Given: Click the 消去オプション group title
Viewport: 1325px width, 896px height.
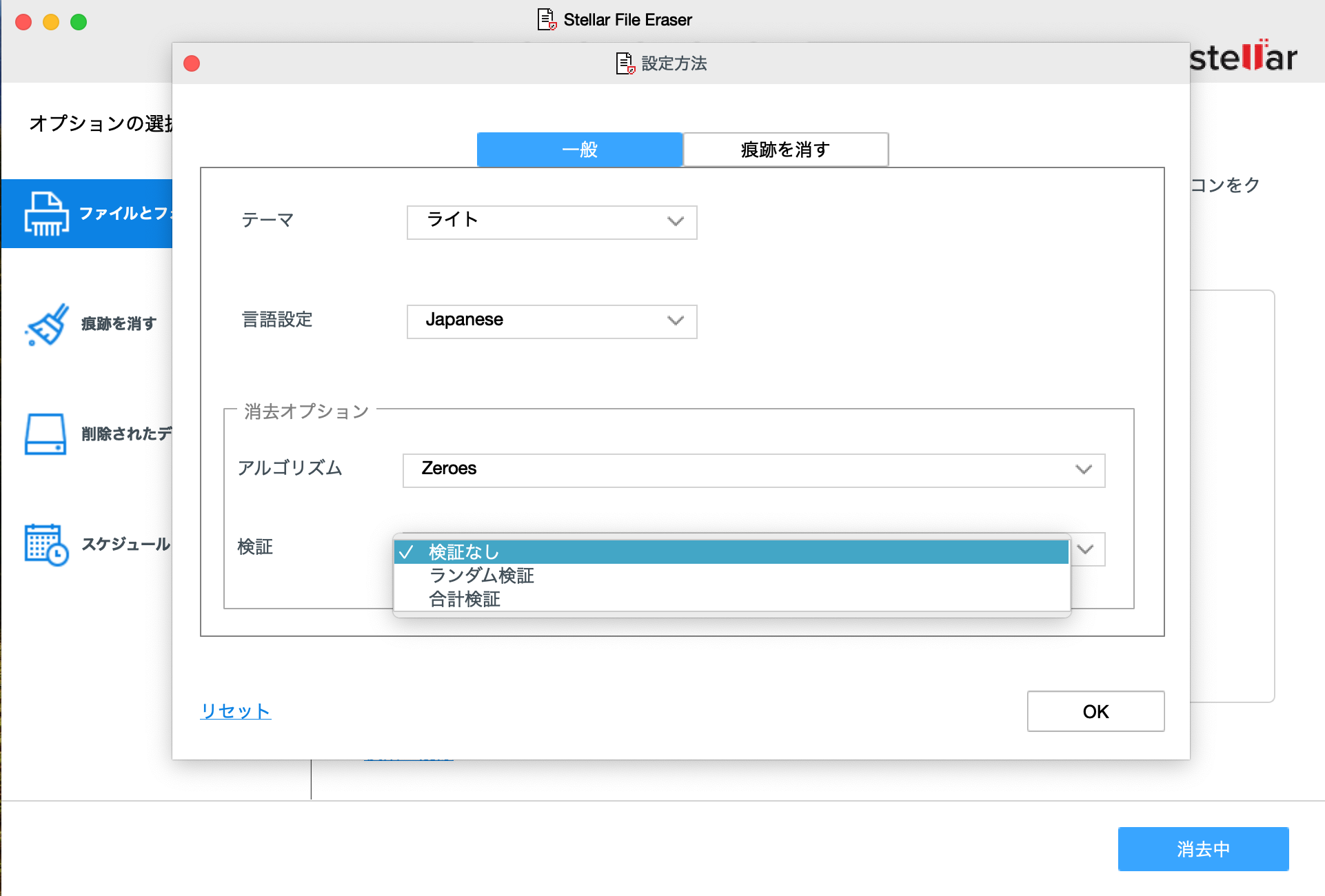Looking at the screenshot, I should [x=306, y=411].
